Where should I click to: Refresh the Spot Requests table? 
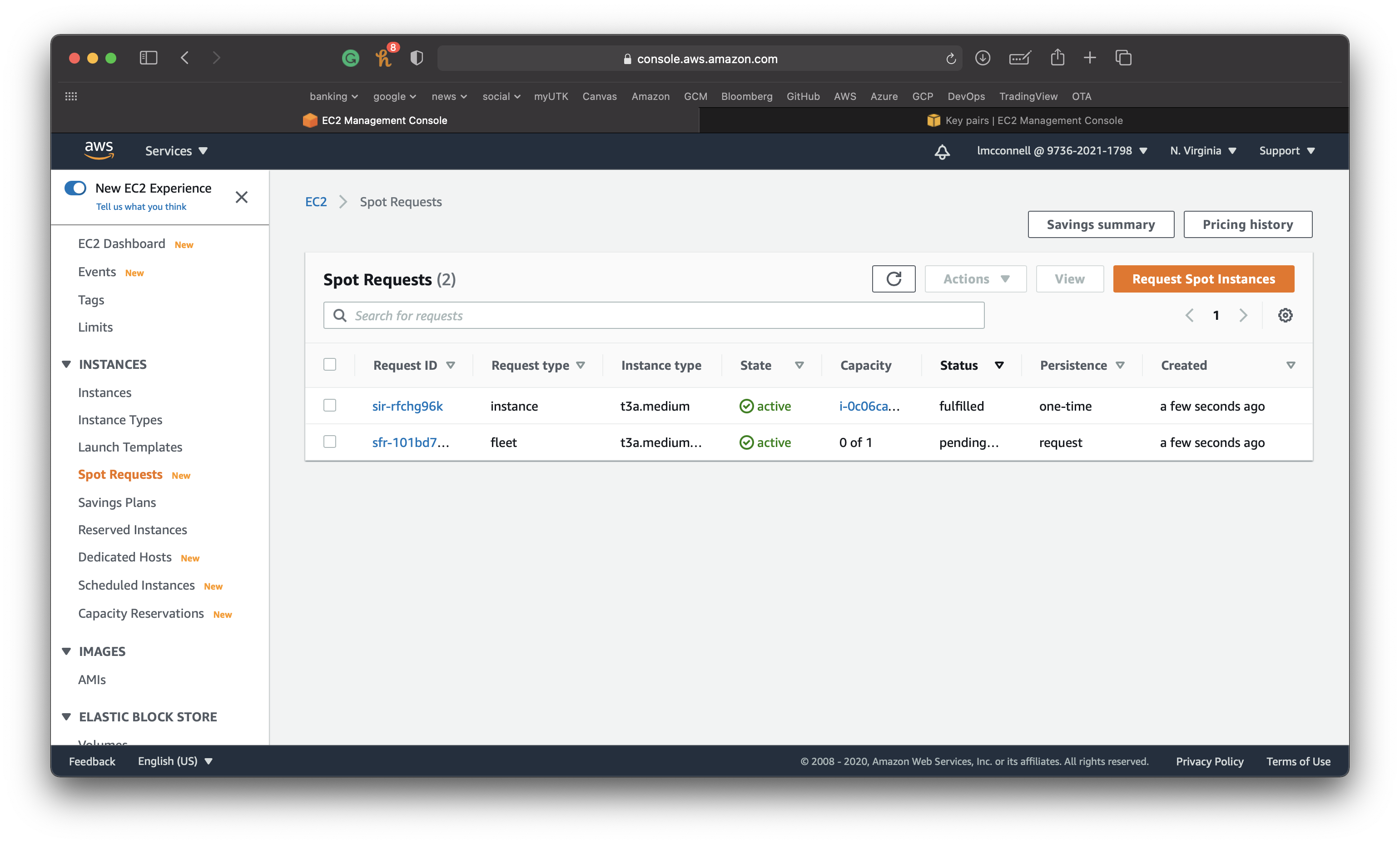(894, 279)
